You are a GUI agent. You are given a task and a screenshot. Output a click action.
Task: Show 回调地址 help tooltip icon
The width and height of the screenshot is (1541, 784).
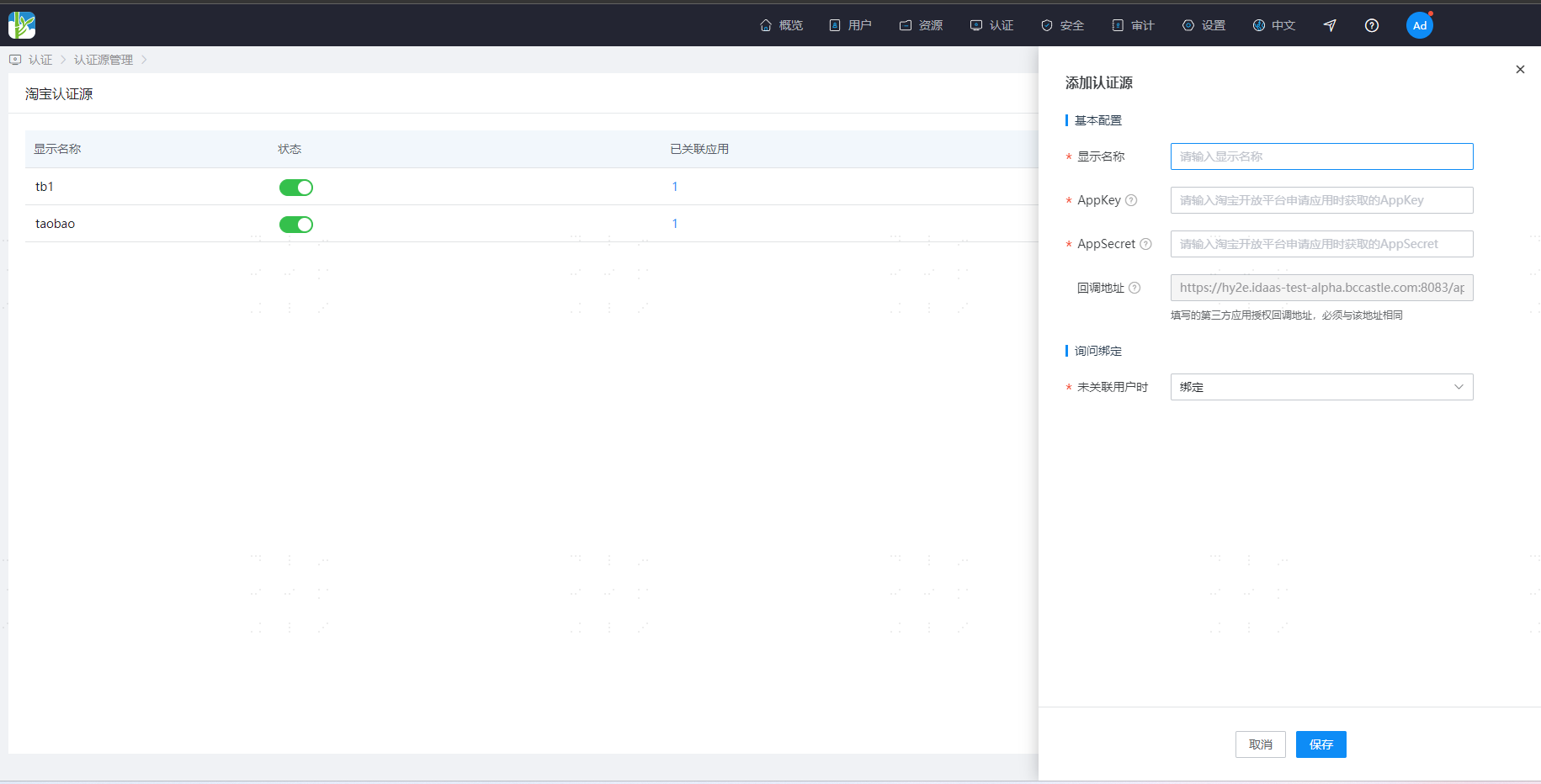pyautogui.click(x=1134, y=288)
